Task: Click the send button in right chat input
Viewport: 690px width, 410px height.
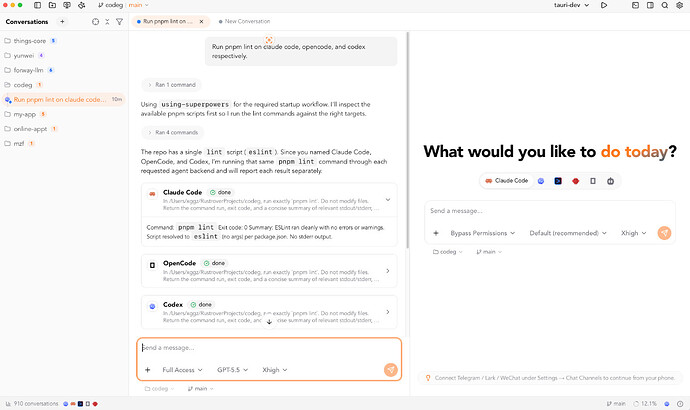Action: 664,233
